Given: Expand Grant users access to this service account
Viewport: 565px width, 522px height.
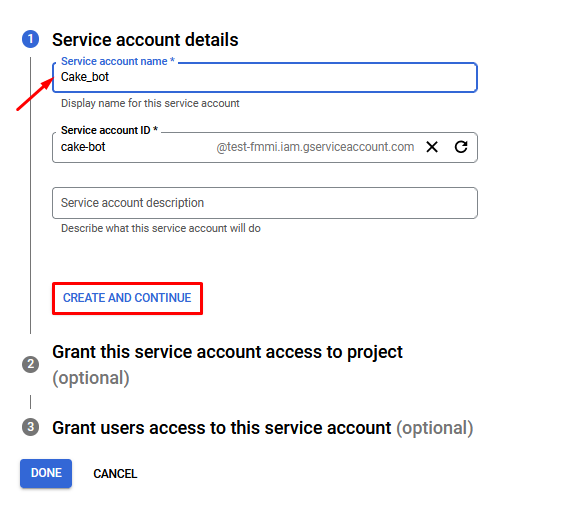Looking at the screenshot, I should tap(222, 428).
